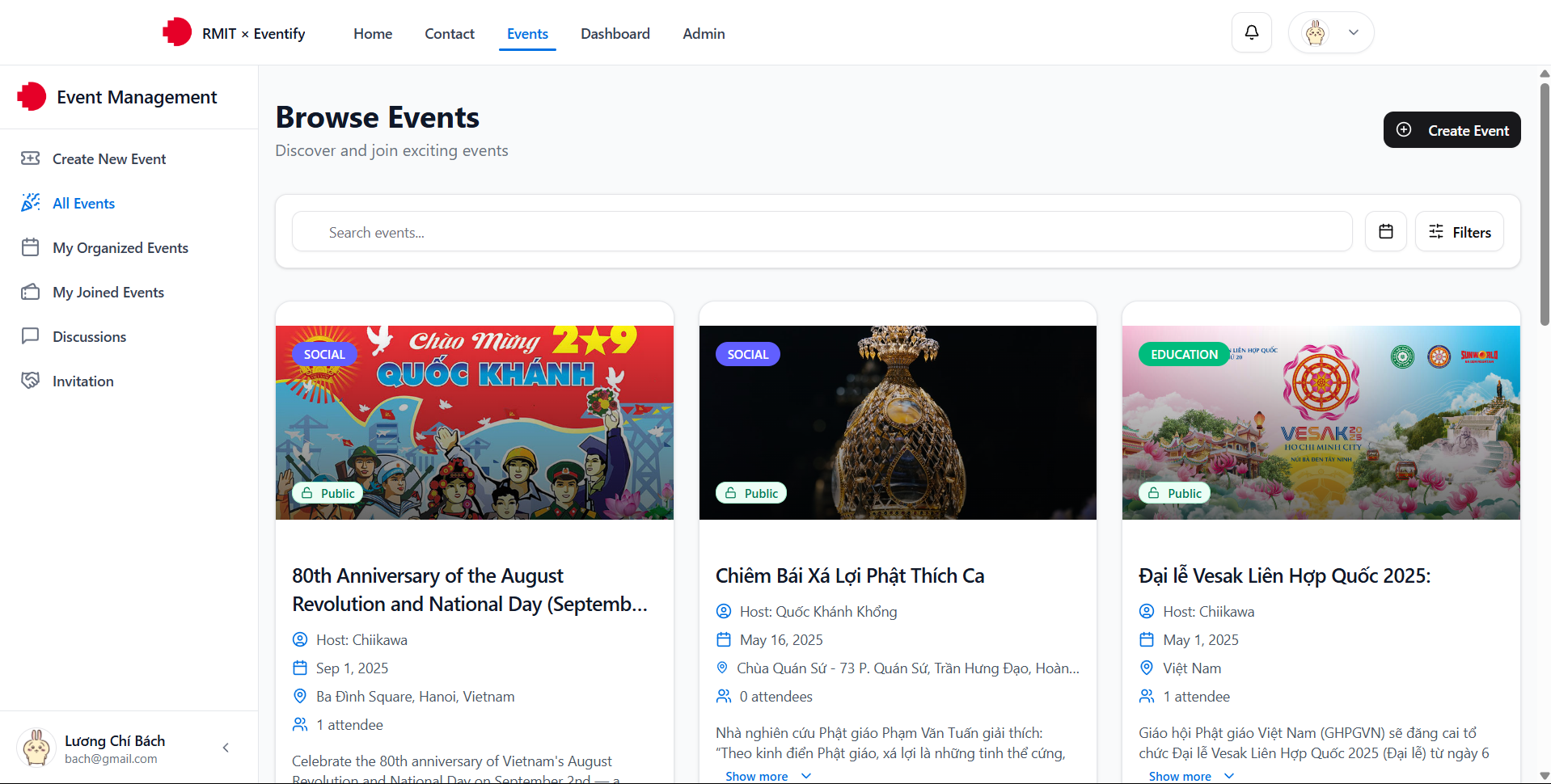The height and width of the screenshot is (784, 1551).
Task: Select My Joined Events in sidebar
Action: (x=108, y=293)
